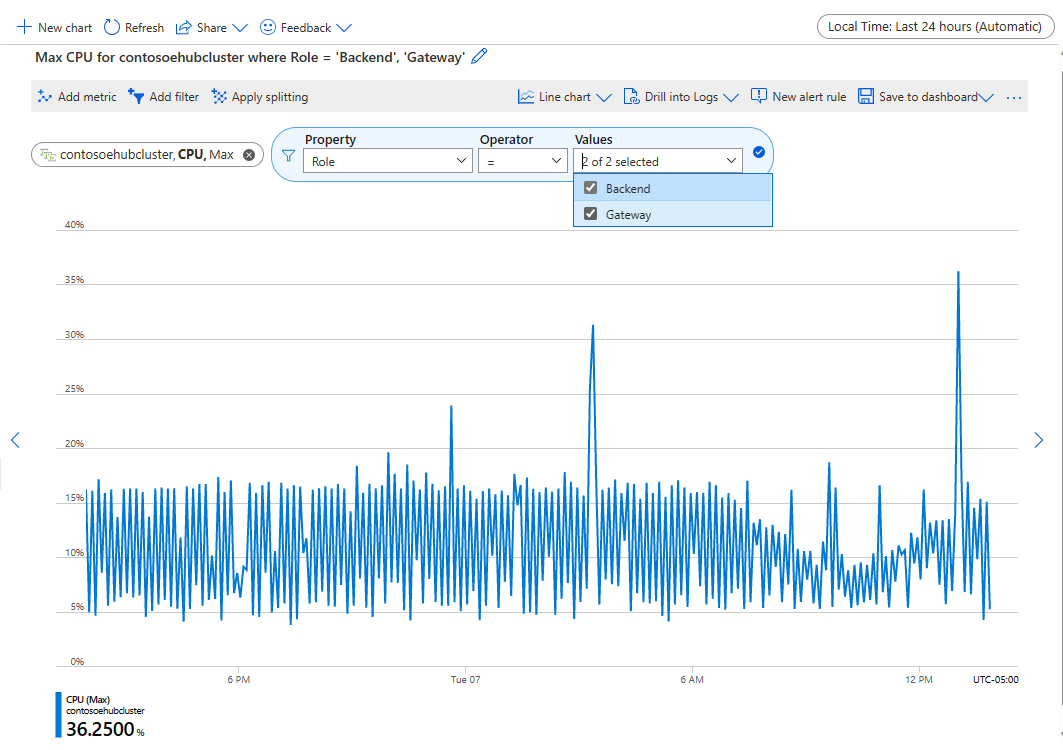
Task: Click the pencil icon to edit chart title
Action: (479, 57)
